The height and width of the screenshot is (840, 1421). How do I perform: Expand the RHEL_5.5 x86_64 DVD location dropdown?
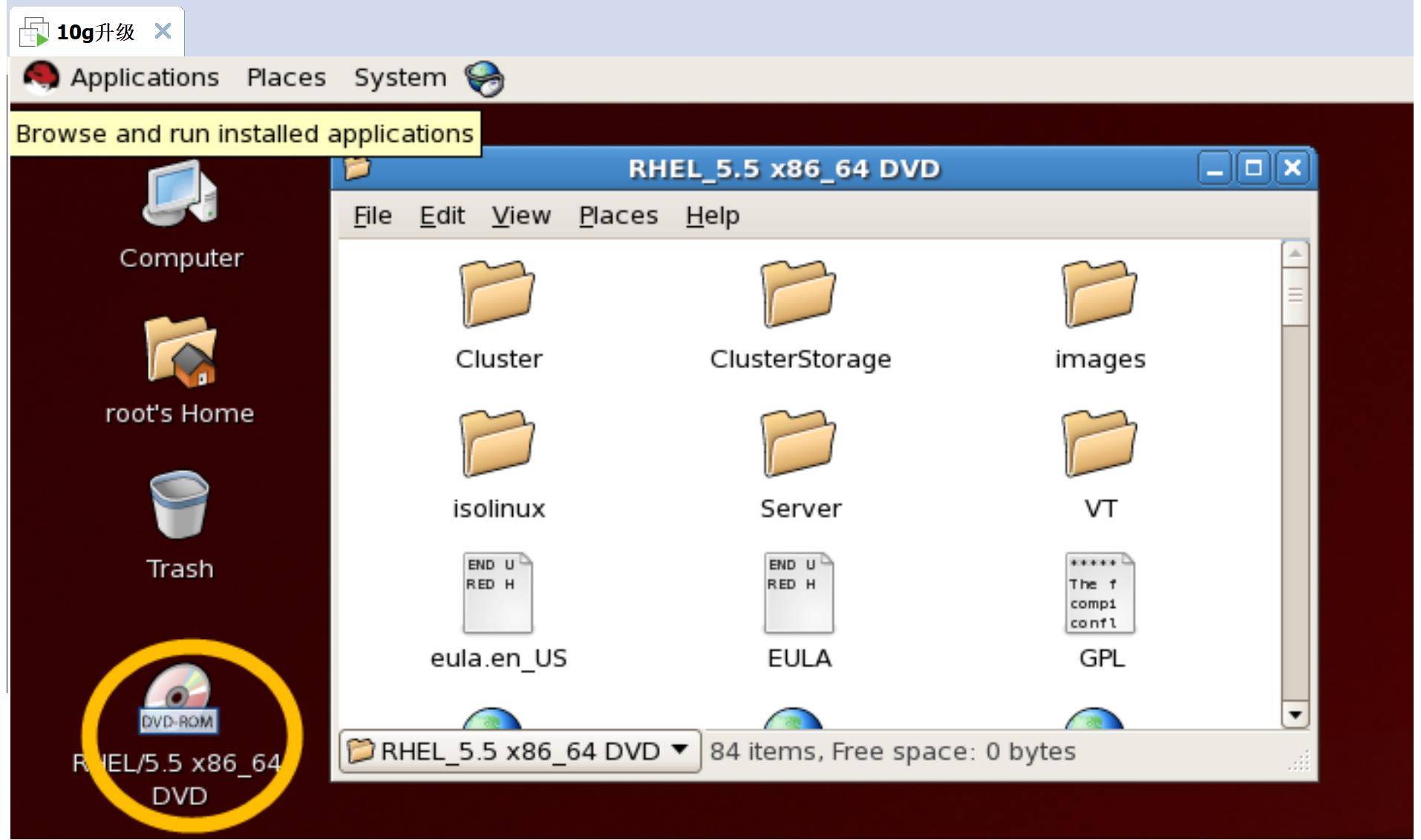tap(520, 751)
